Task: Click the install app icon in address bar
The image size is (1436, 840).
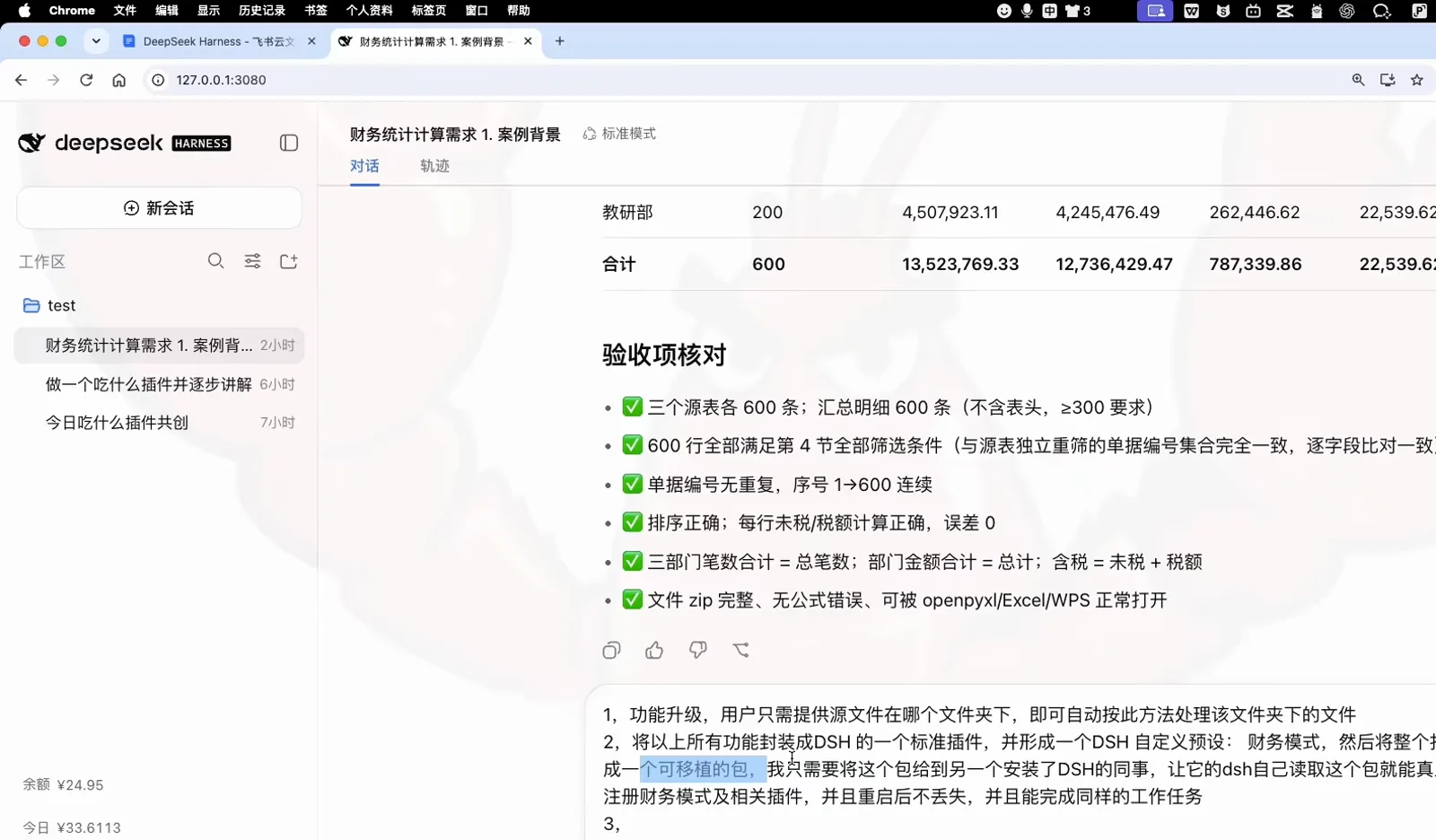Action: coord(1388,80)
